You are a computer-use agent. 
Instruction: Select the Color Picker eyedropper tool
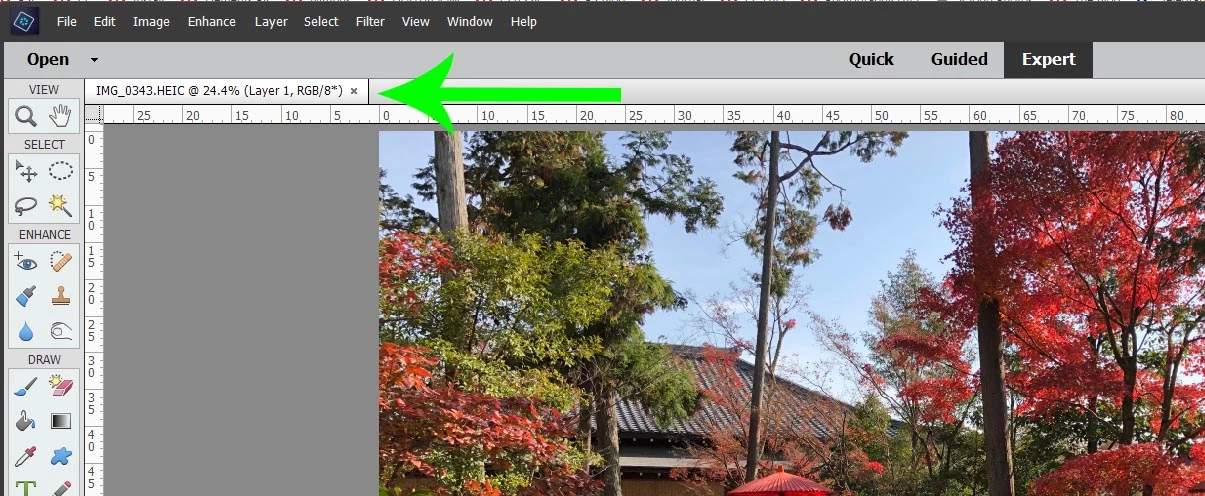coord(27,455)
